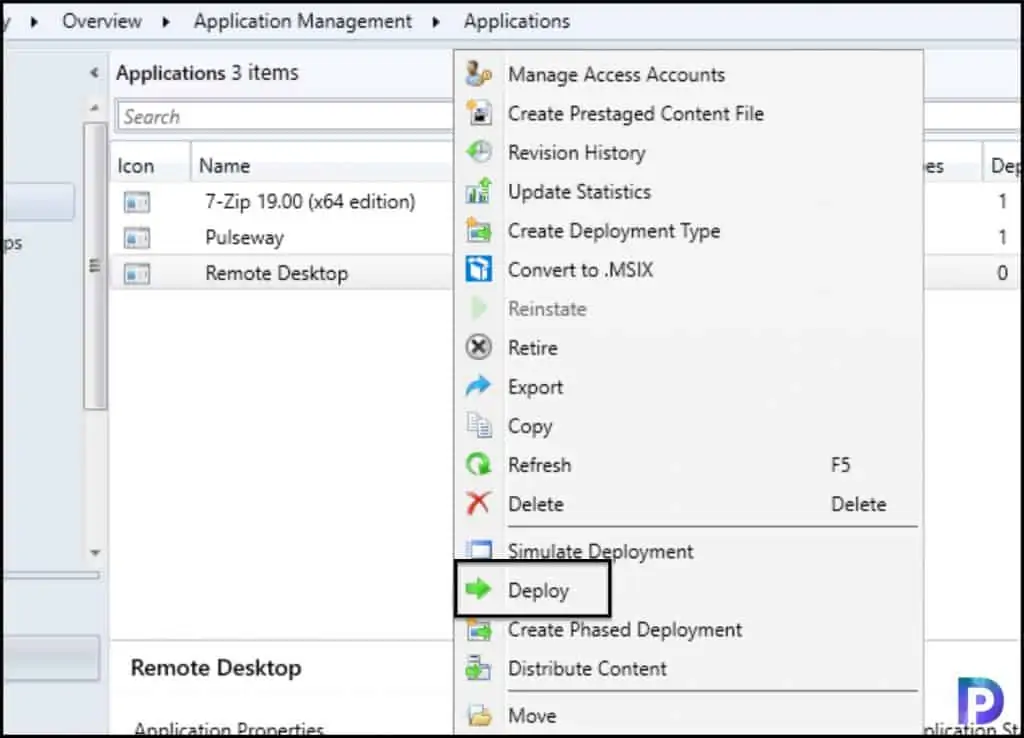Click the Update Statistics chart icon
This screenshot has height=738, width=1024.
[x=479, y=191]
